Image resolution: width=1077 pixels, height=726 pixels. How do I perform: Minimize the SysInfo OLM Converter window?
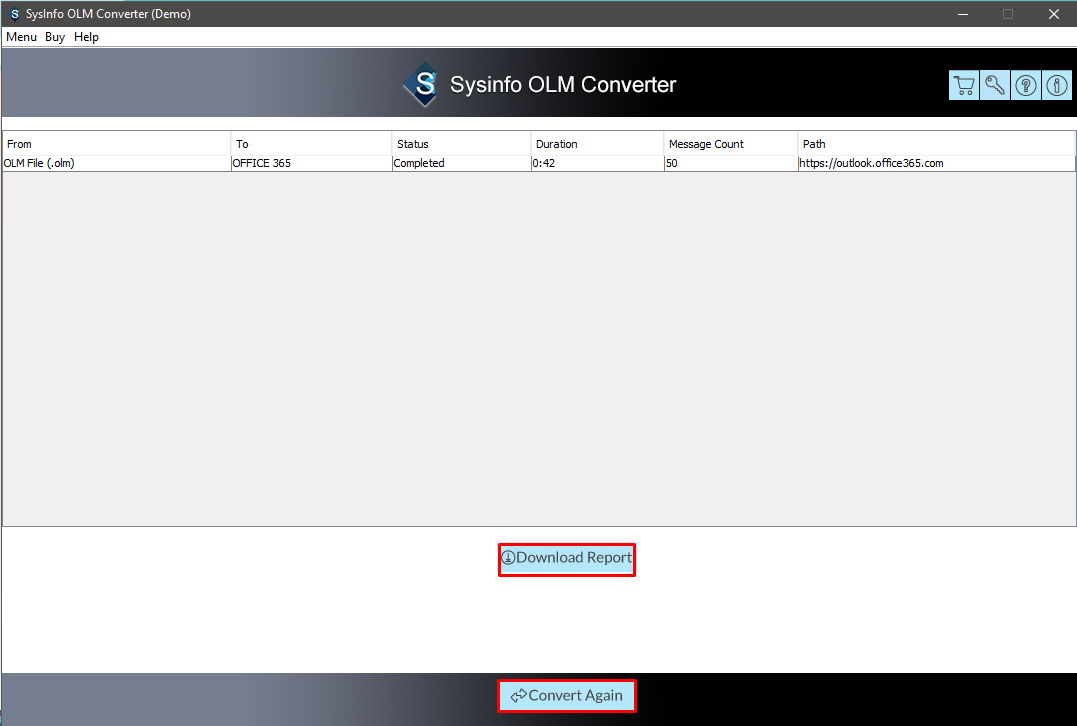coord(963,14)
